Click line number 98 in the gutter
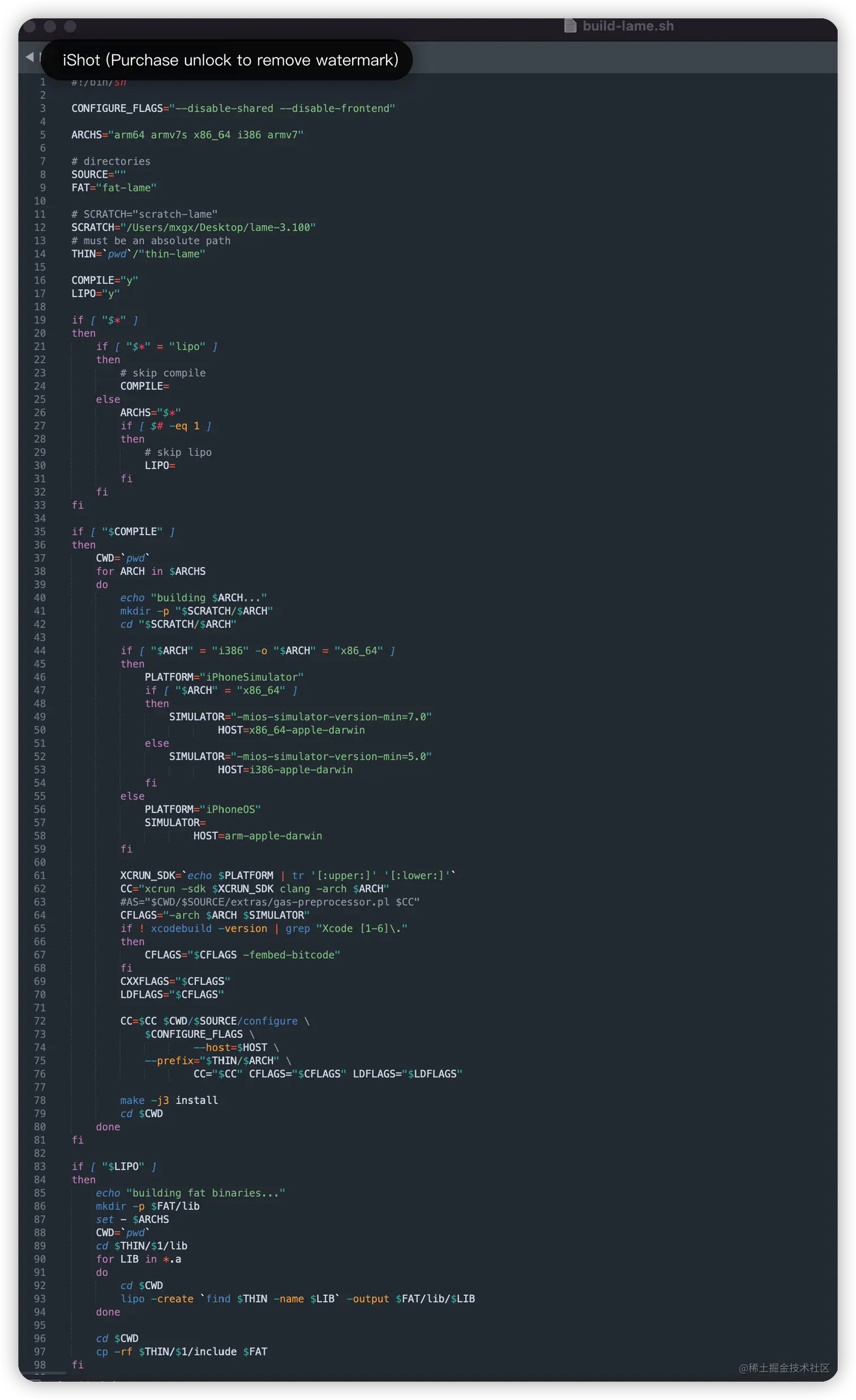This screenshot has height=1400, width=856. pyautogui.click(x=40, y=1365)
